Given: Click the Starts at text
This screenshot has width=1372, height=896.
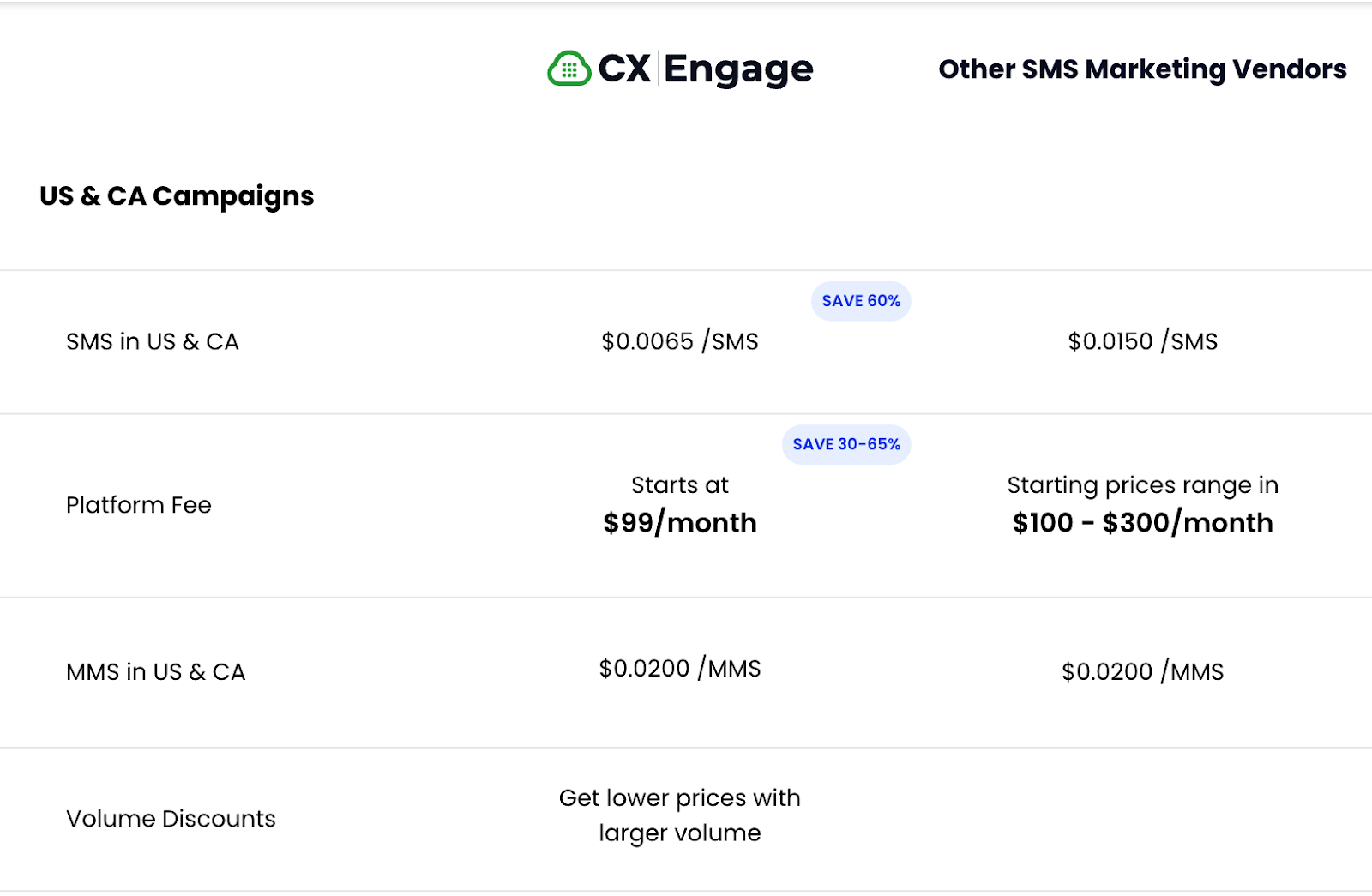Looking at the screenshot, I should click(x=680, y=485).
